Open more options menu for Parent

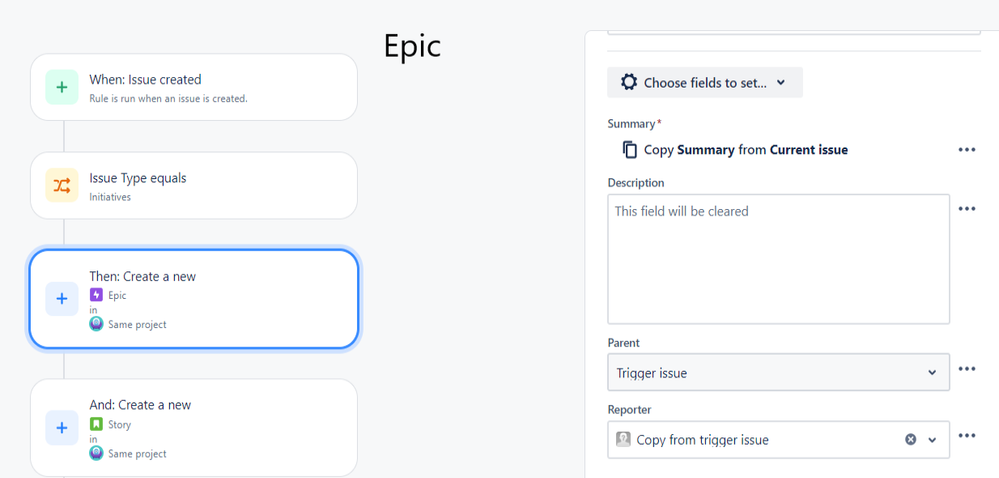967,368
